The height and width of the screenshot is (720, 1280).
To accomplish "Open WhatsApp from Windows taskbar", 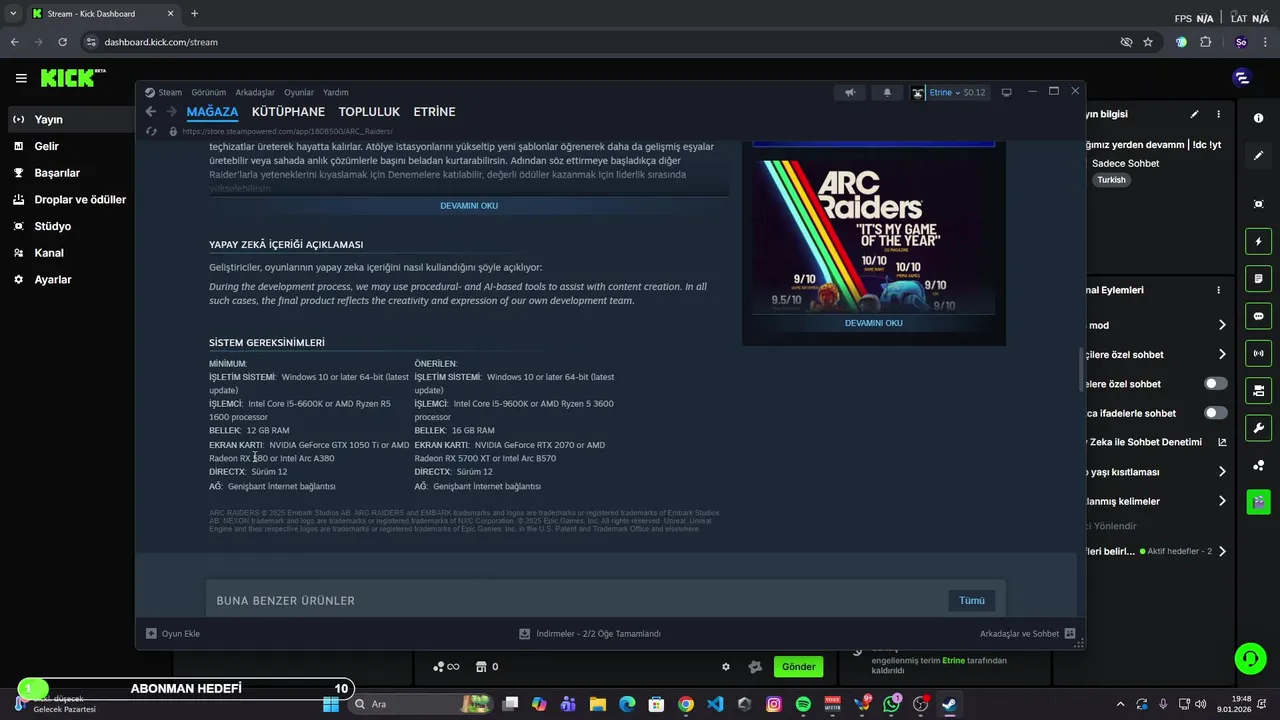I will tap(891, 704).
